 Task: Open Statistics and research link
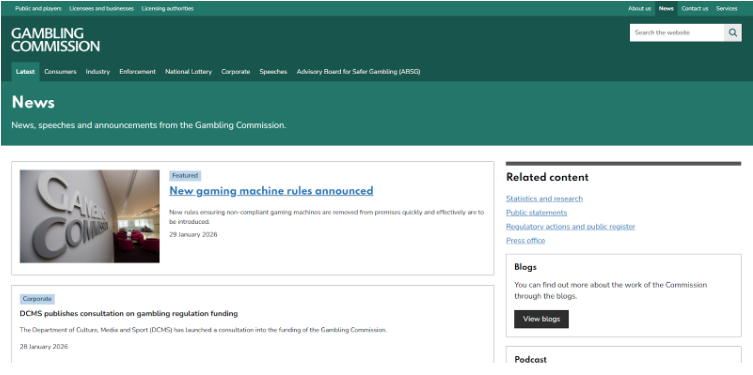point(545,198)
